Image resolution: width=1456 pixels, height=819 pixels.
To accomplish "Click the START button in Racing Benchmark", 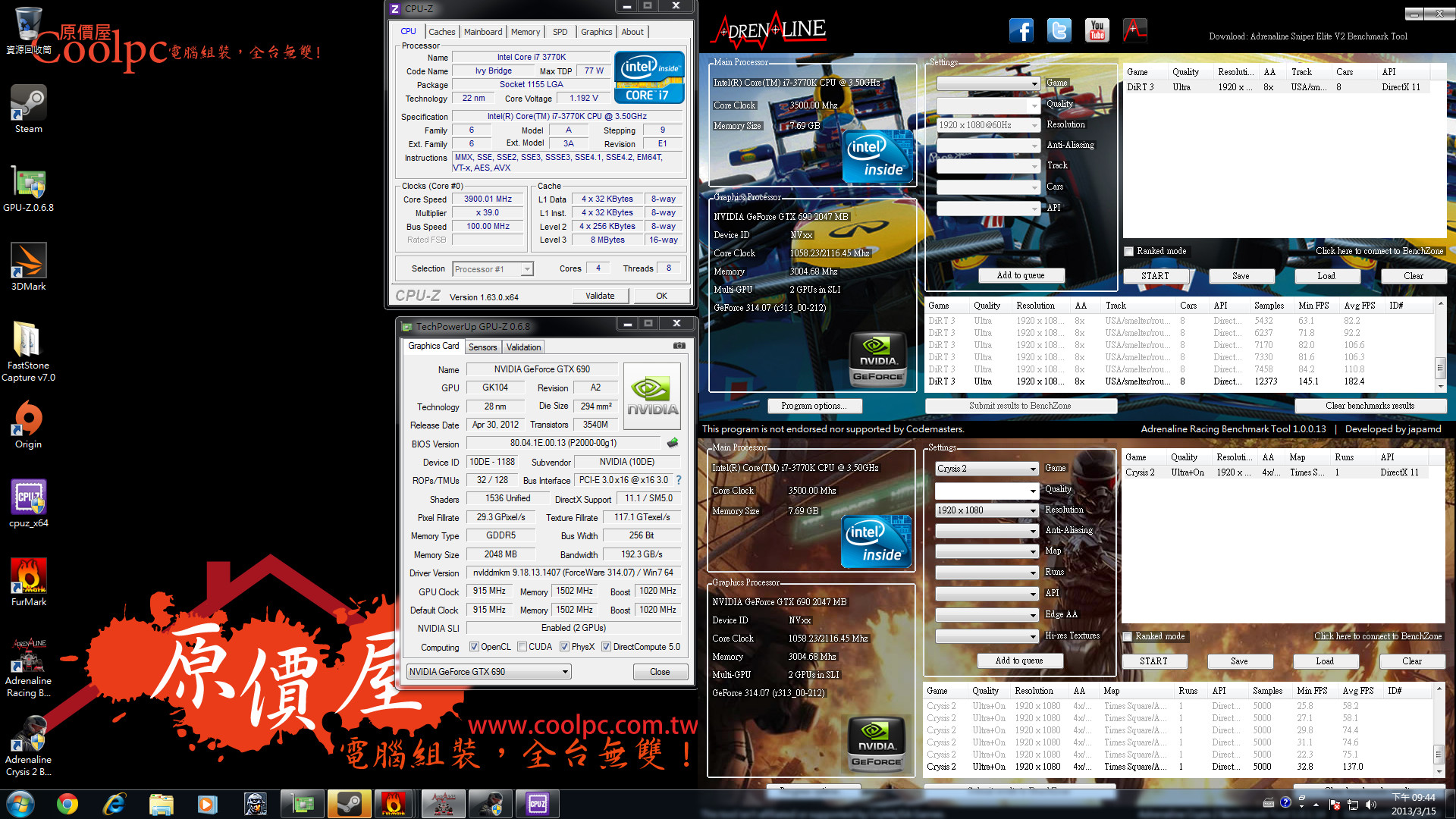I will [x=1155, y=276].
